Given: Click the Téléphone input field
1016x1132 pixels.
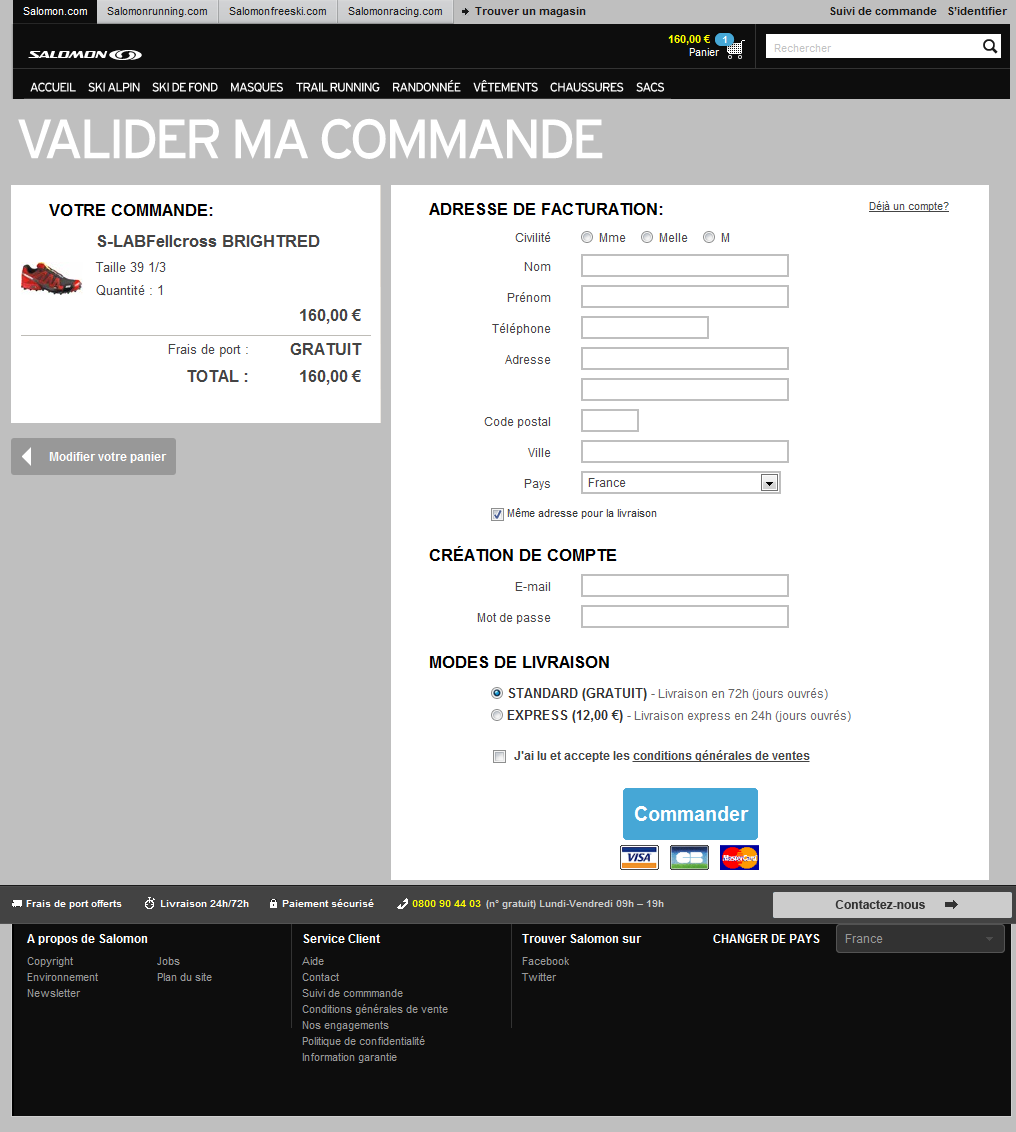Looking at the screenshot, I should (x=645, y=328).
